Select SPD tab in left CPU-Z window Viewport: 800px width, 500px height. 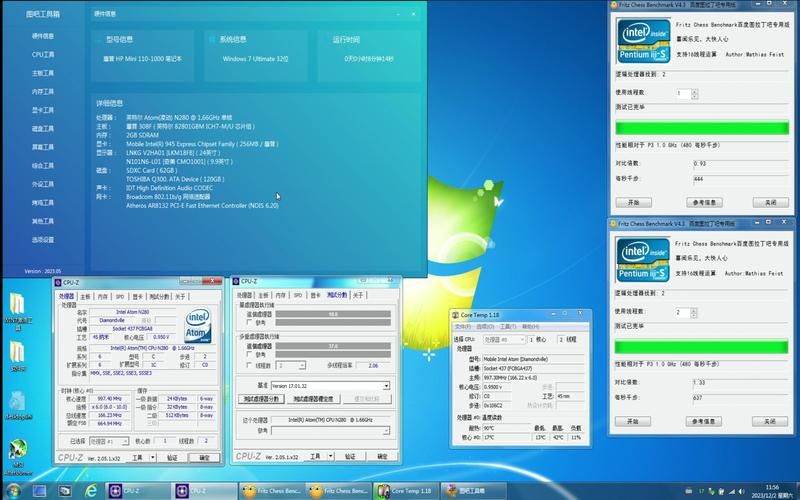120,296
